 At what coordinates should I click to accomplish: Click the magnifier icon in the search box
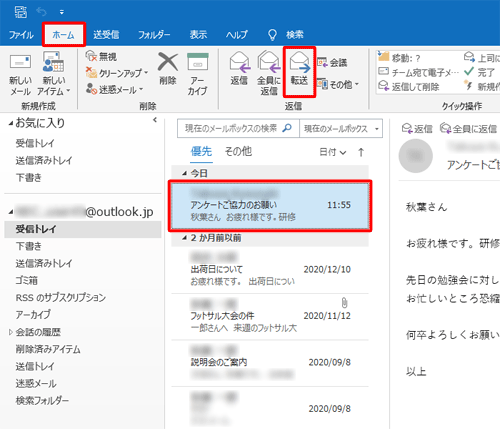(287, 128)
